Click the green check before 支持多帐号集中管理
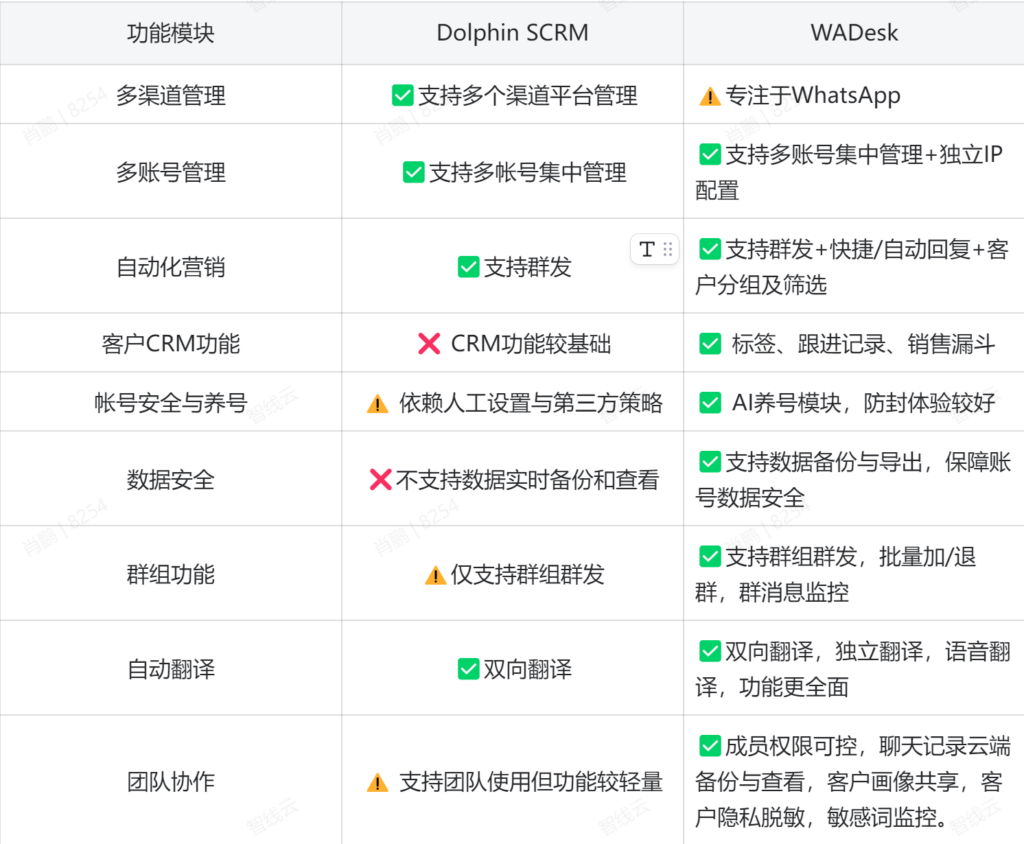1024x844 pixels. (413, 172)
